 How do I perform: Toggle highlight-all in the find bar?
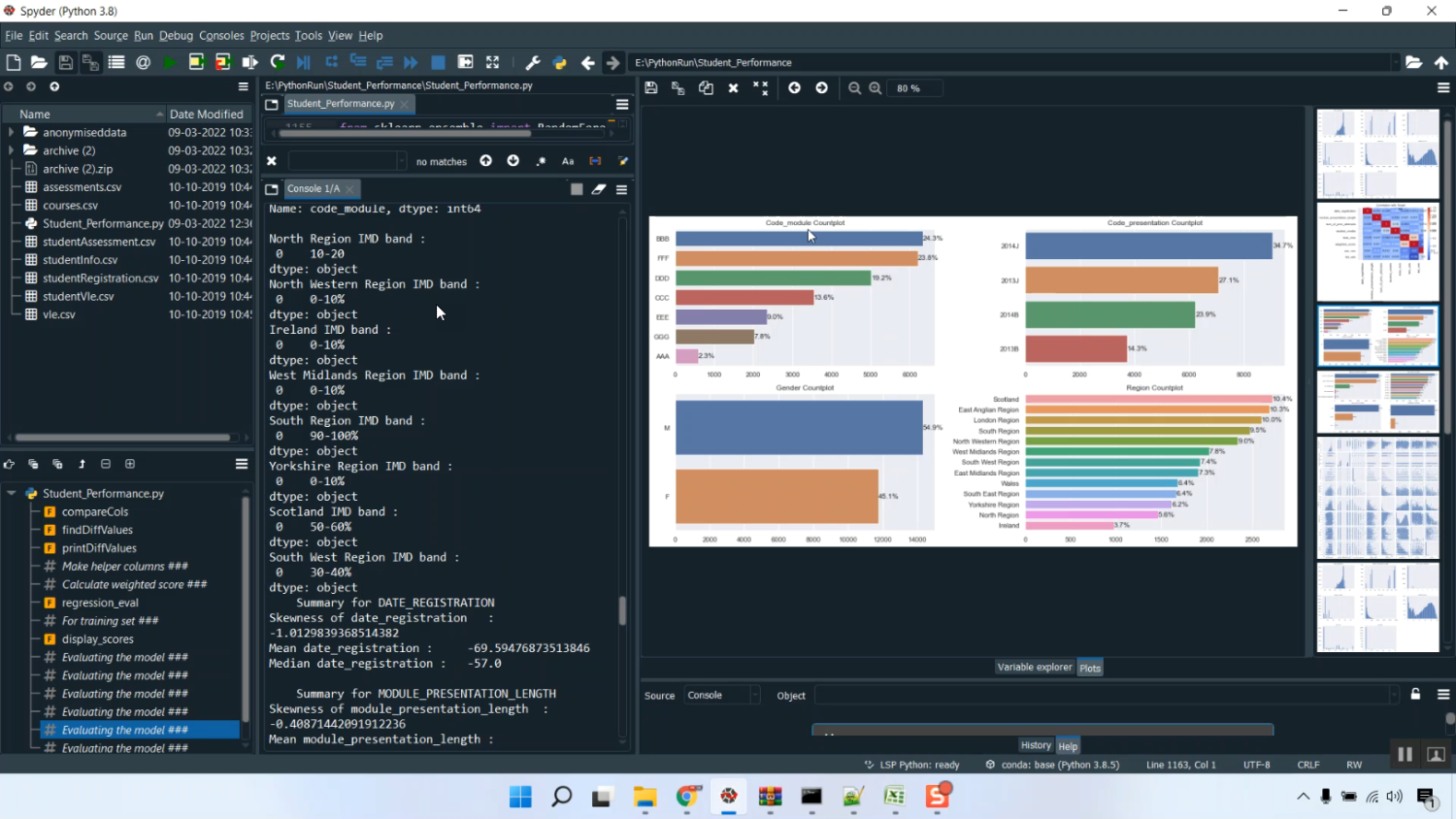[x=622, y=161]
